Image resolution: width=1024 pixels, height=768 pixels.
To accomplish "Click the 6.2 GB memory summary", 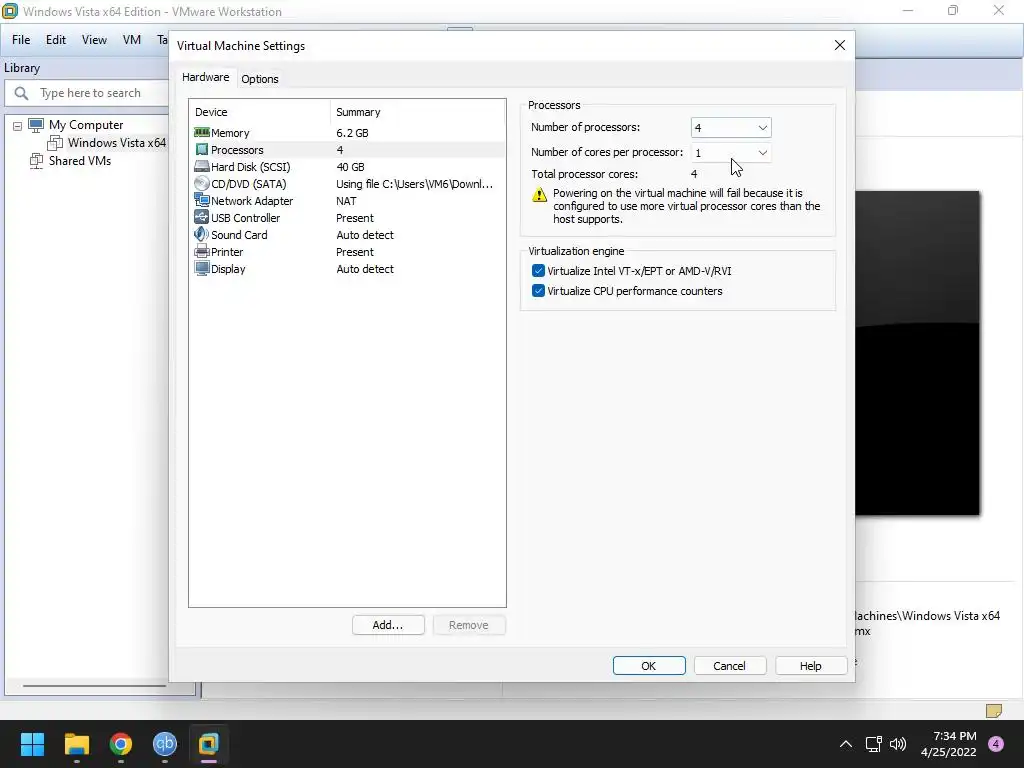I will coord(352,133).
